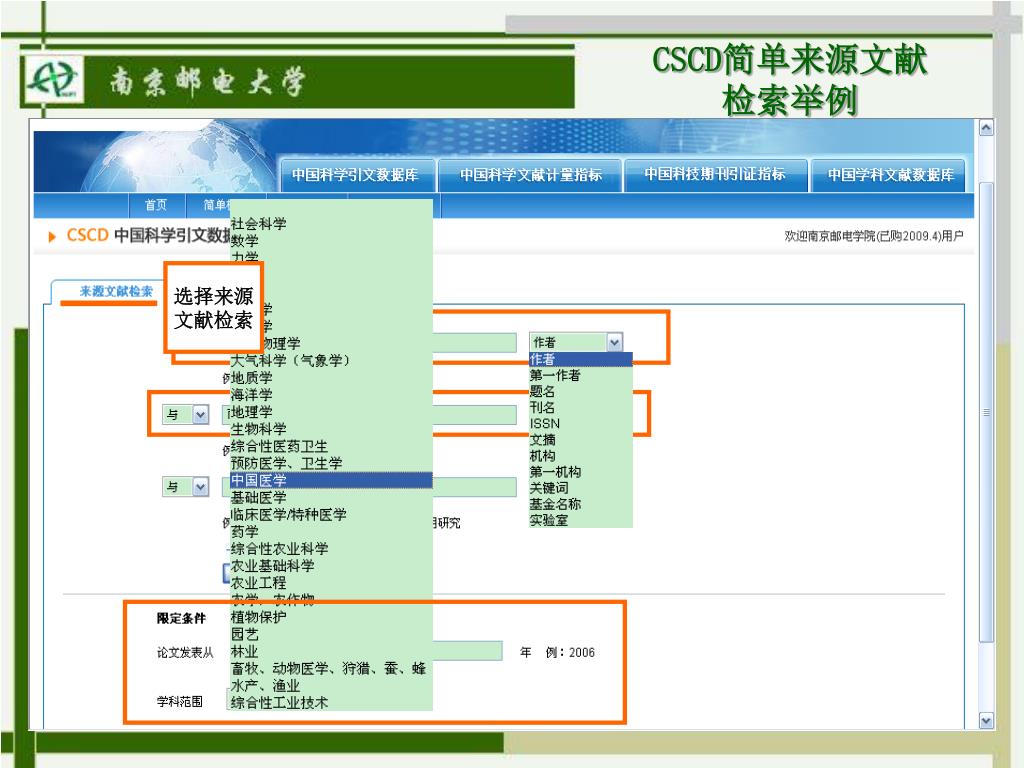The width and height of the screenshot is (1024, 768).
Task: Choose 地理学 in subject list
Action: pyautogui.click(x=331, y=412)
